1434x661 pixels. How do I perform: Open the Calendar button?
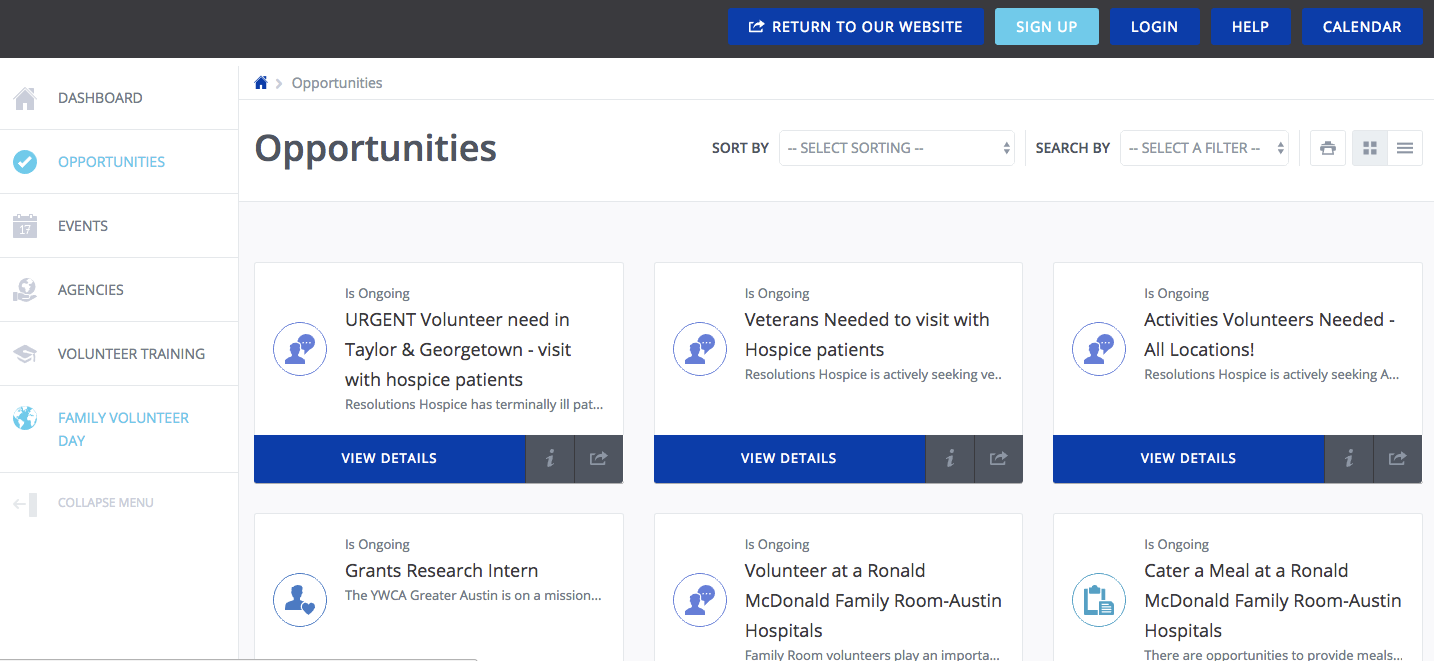(x=1362, y=27)
